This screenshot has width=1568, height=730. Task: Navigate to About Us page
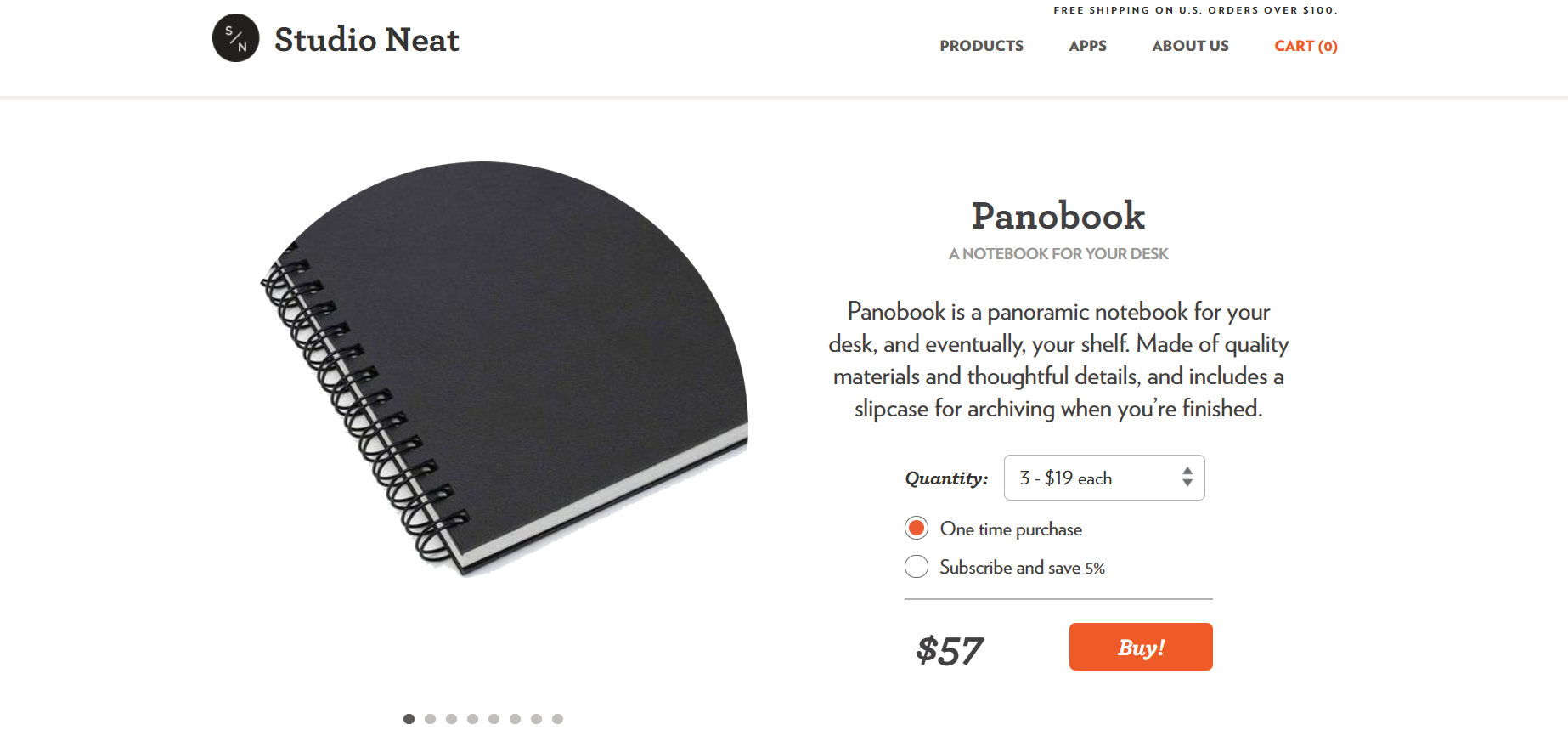[x=1190, y=46]
